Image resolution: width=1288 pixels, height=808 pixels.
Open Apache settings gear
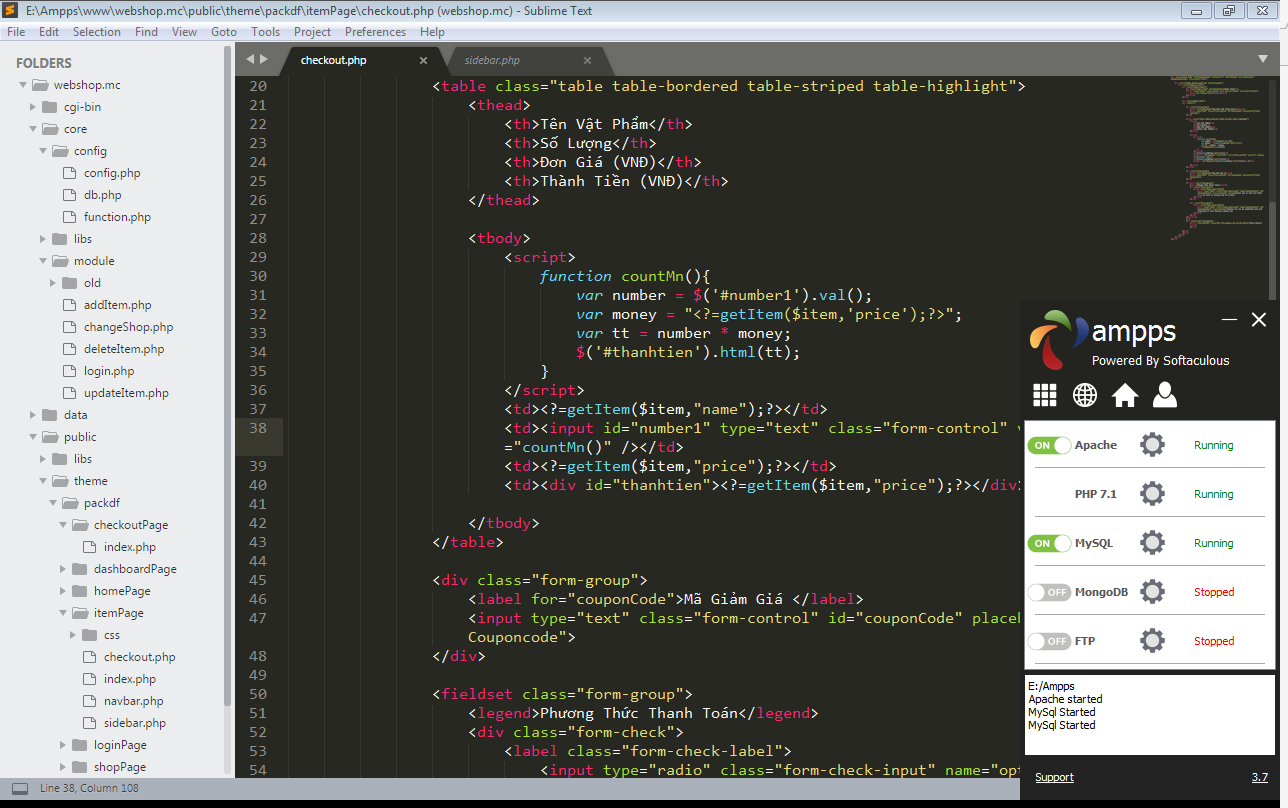point(1152,445)
